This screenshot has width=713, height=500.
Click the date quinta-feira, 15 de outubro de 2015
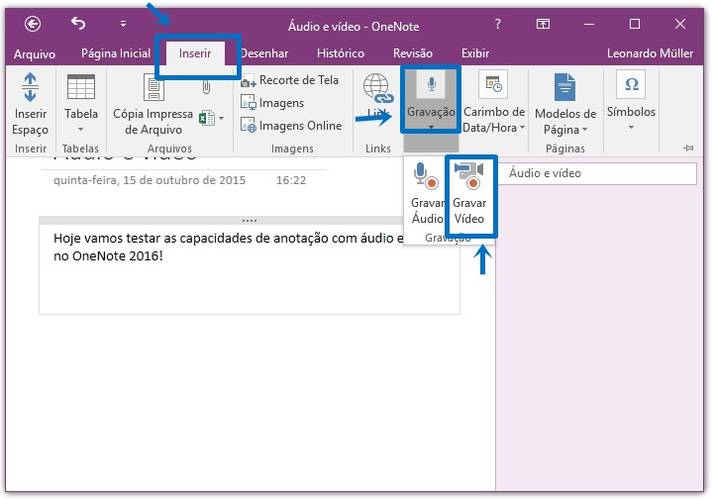point(149,180)
